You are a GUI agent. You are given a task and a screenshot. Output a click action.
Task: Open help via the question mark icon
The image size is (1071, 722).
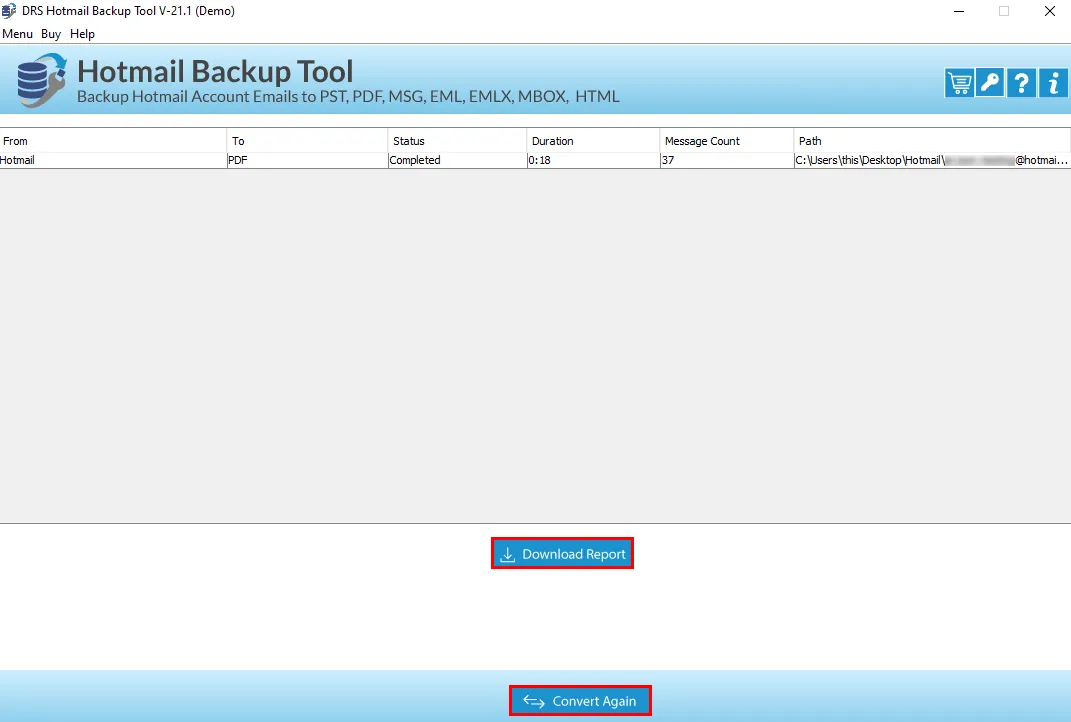[1021, 83]
